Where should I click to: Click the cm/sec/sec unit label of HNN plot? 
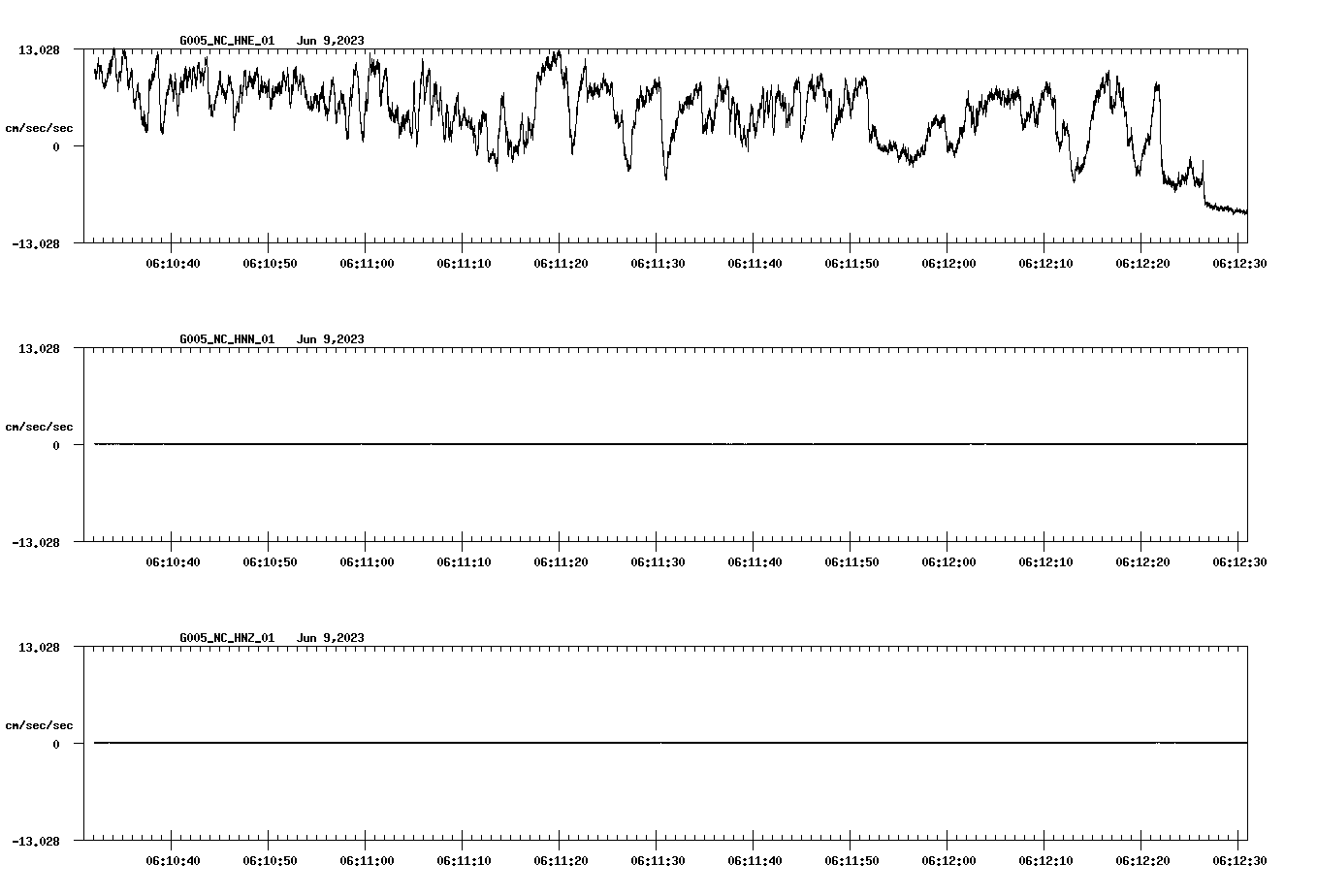(40, 427)
